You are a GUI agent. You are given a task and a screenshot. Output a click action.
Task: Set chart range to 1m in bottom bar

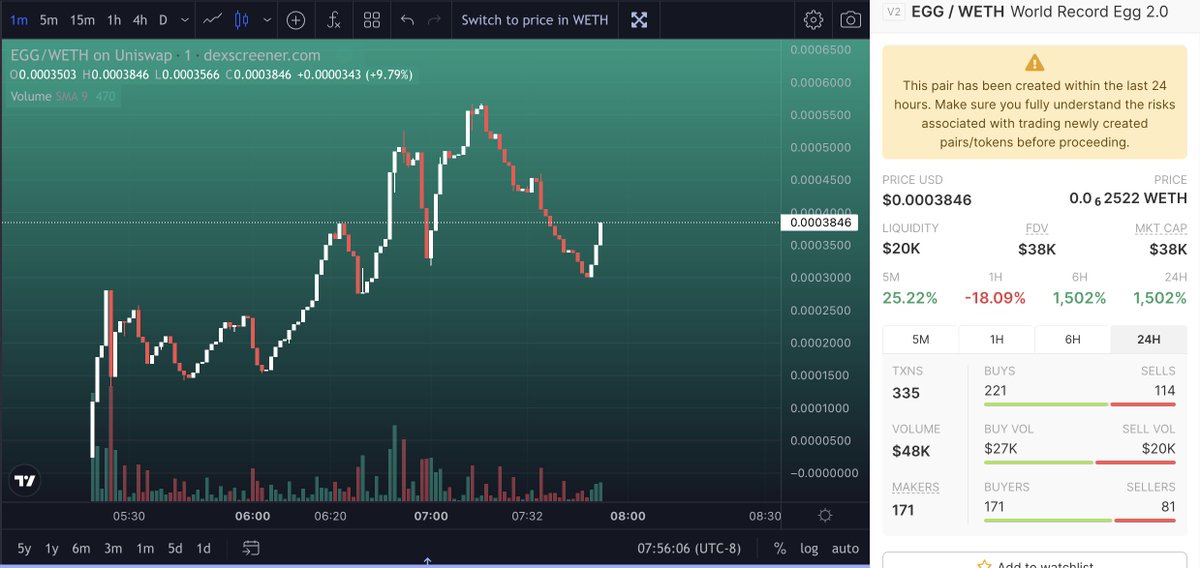click(145, 548)
